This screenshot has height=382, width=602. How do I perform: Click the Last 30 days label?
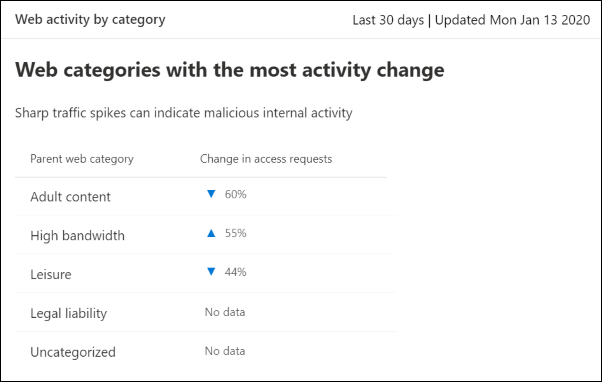388,20
